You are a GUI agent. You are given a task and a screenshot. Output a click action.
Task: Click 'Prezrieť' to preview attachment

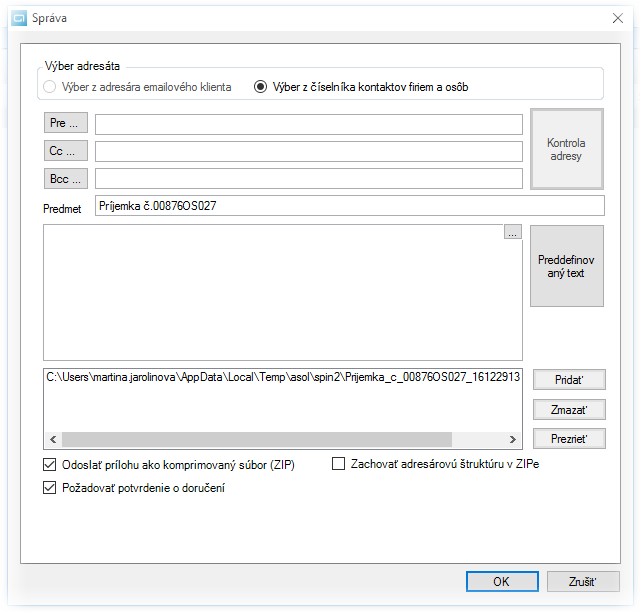click(567, 438)
